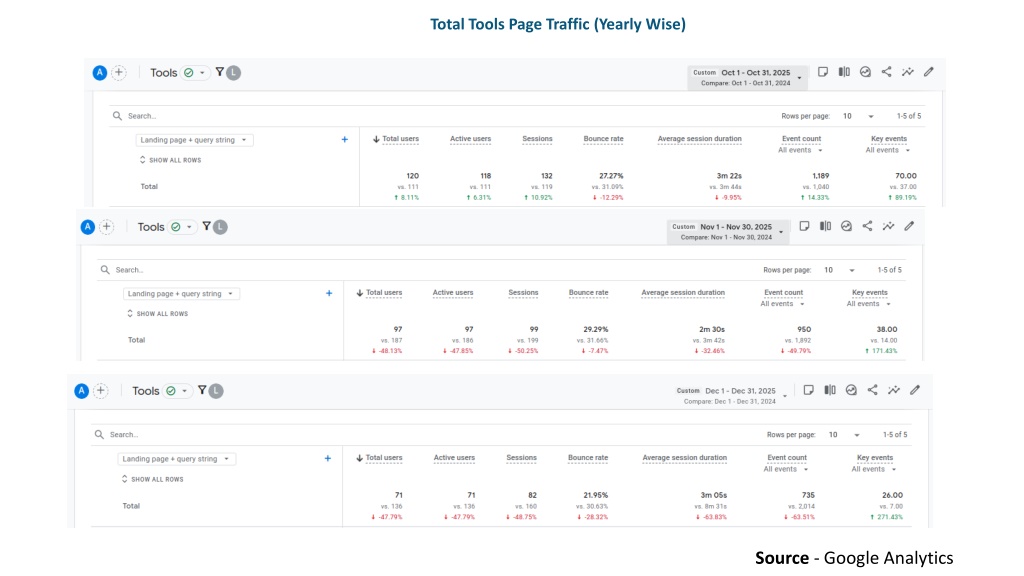Click the edit pencil icon in the November report
The width and height of the screenshot is (1024, 576).
(x=909, y=226)
